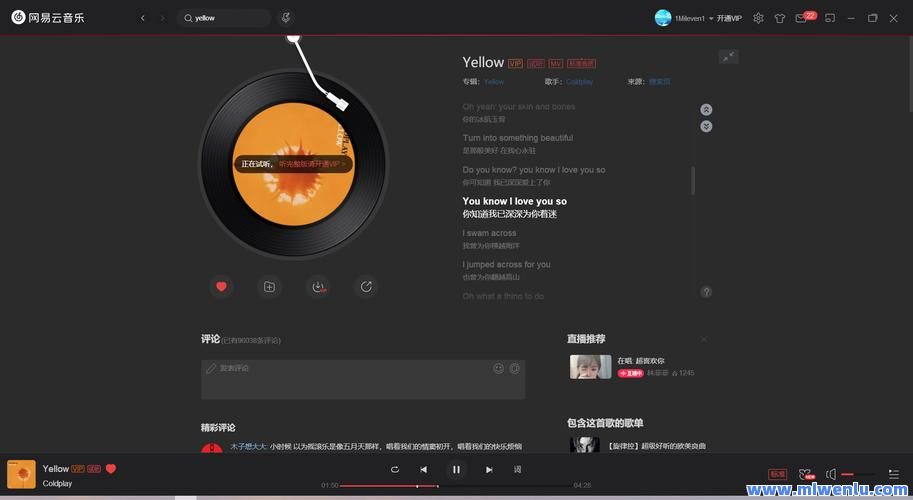The width and height of the screenshot is (913, 500).
Task: Open the emoji picker in comment box
Action: [498, 368]
